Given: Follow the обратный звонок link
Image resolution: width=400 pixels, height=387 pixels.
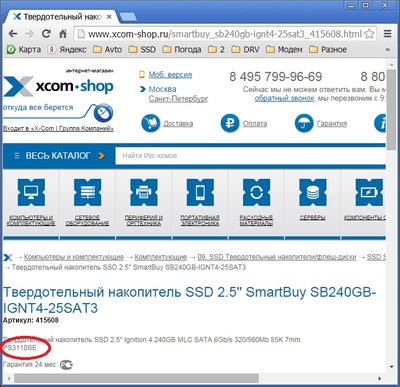Looking at the screenshot, I should point(284,98).
